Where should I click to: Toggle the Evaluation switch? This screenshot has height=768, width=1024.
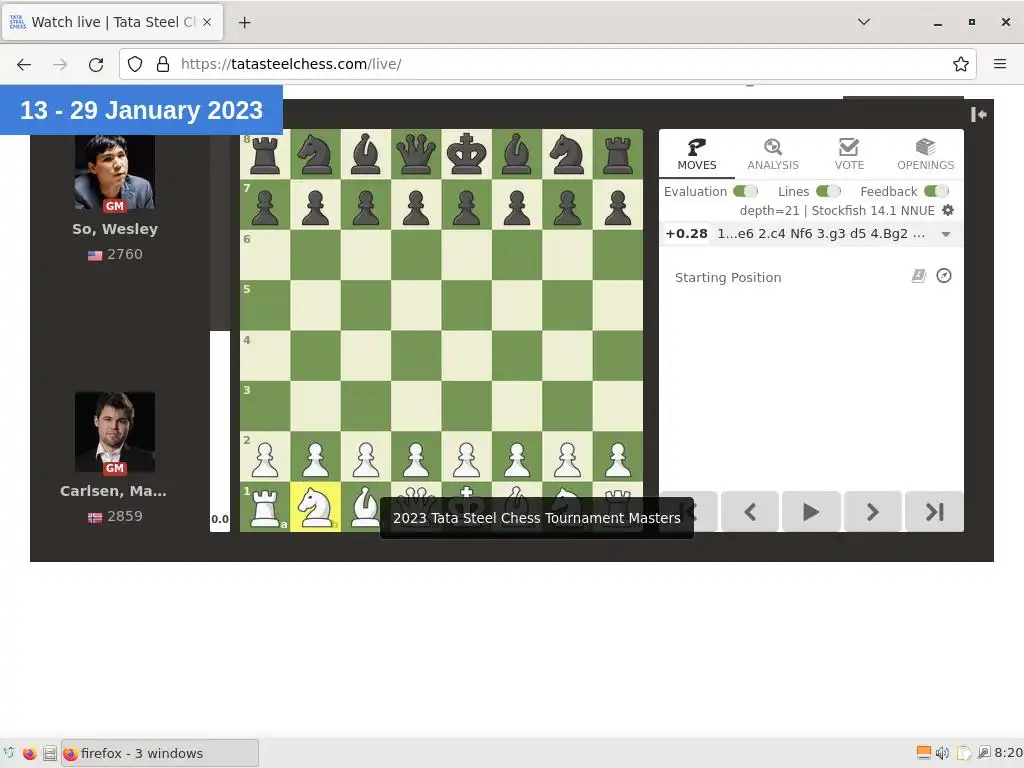(x=745, y=191)
